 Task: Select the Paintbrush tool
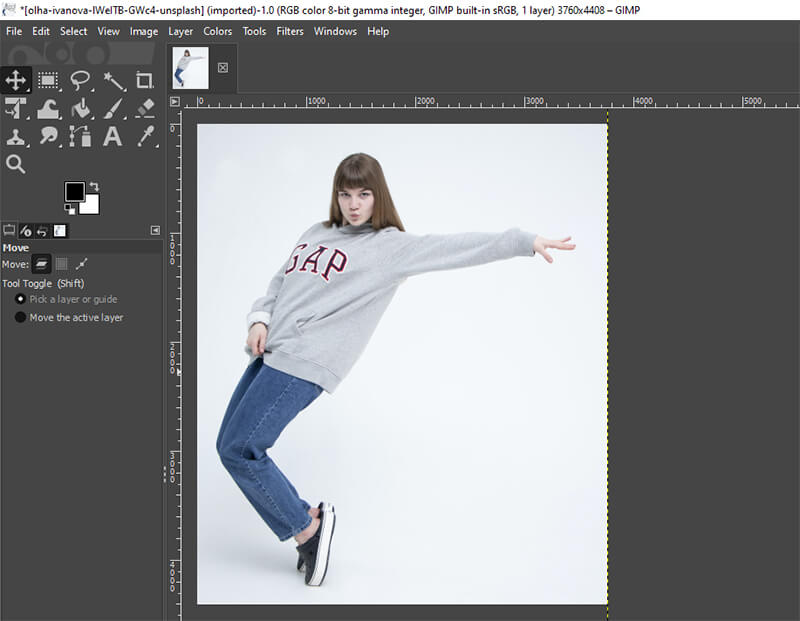point(113,108)
